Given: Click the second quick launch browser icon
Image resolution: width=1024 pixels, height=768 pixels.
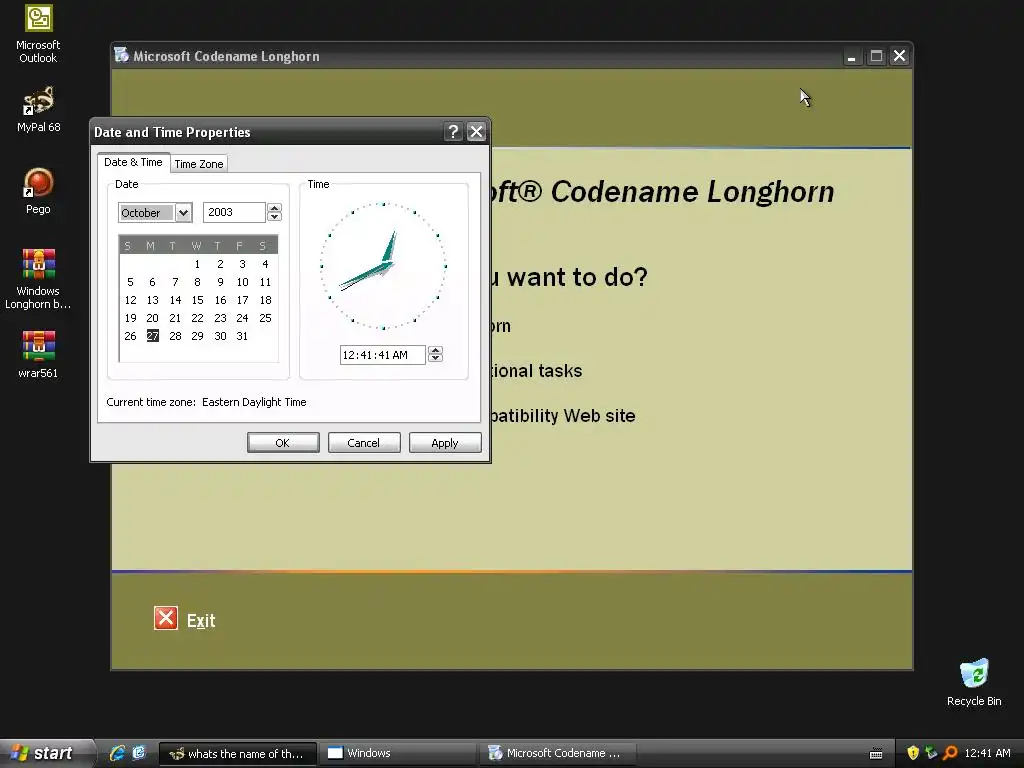Looking at the screenshot, I should pos(139,753).
